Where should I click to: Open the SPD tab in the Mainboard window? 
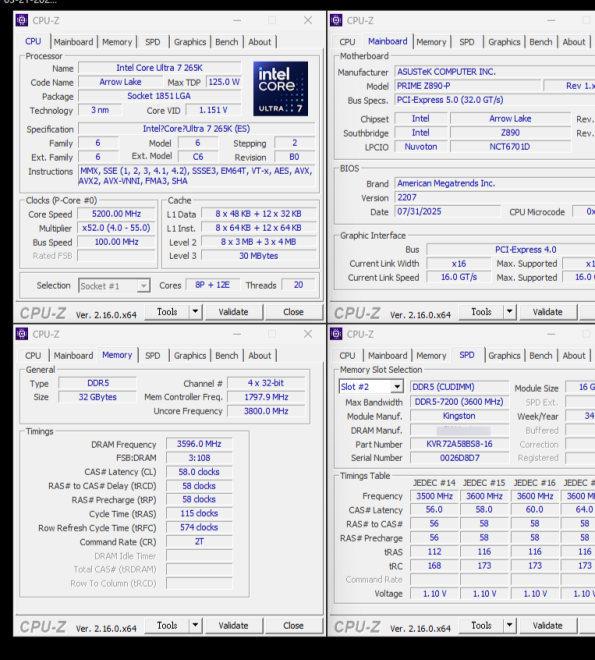point(467,42)
